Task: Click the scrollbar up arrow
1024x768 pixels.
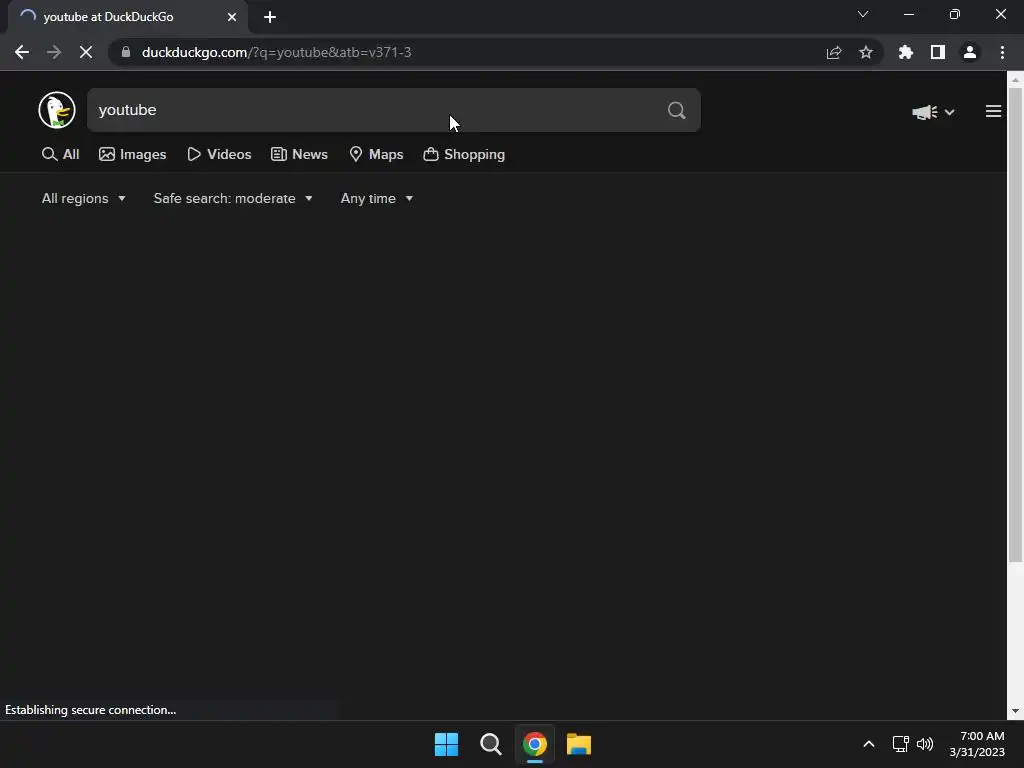Action: 1015,80
